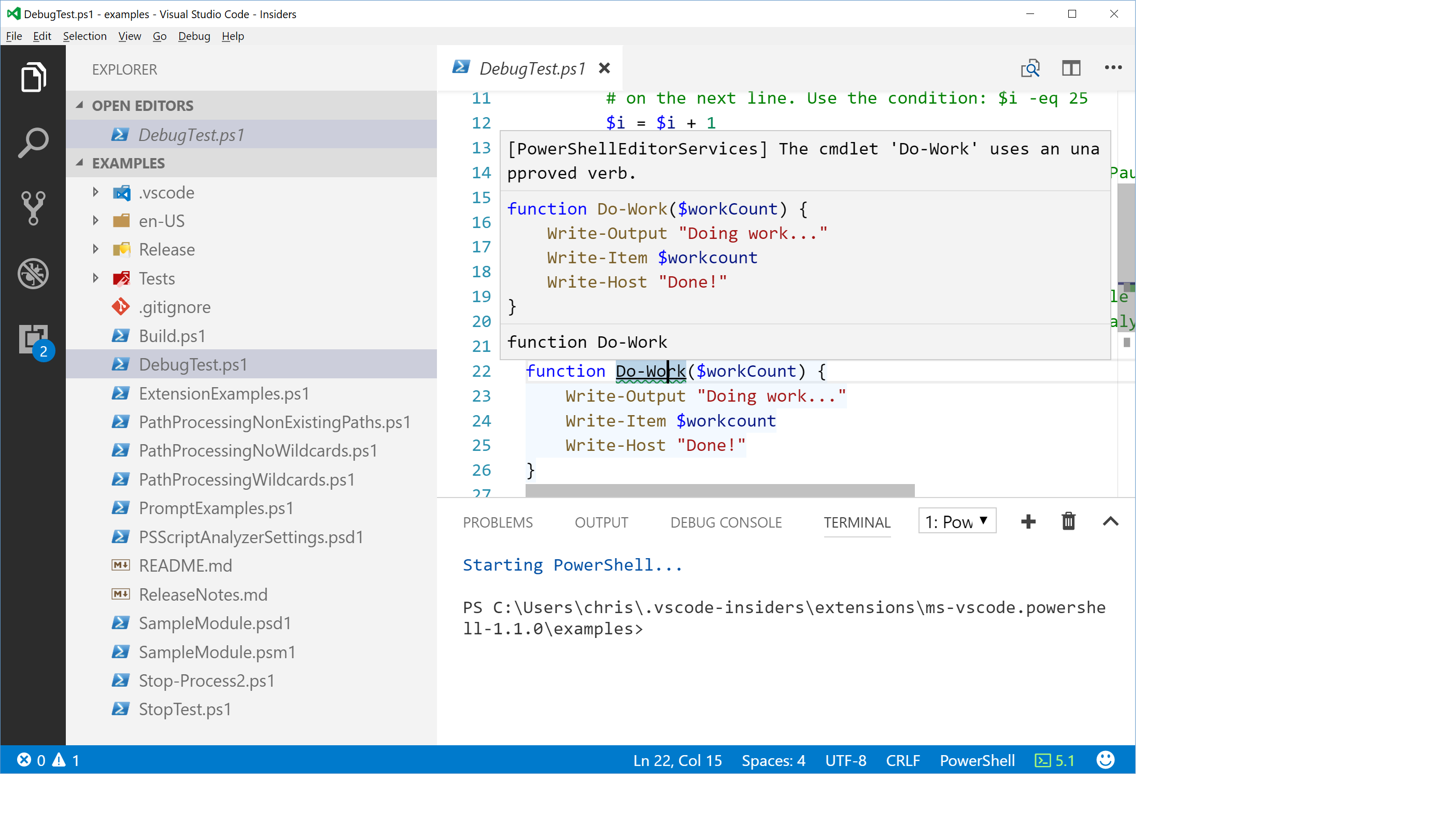This screenshot has width=1456, height=823.
Task: Open PathProcessingWildcards.ps1
Action: (x=251, y=479)
